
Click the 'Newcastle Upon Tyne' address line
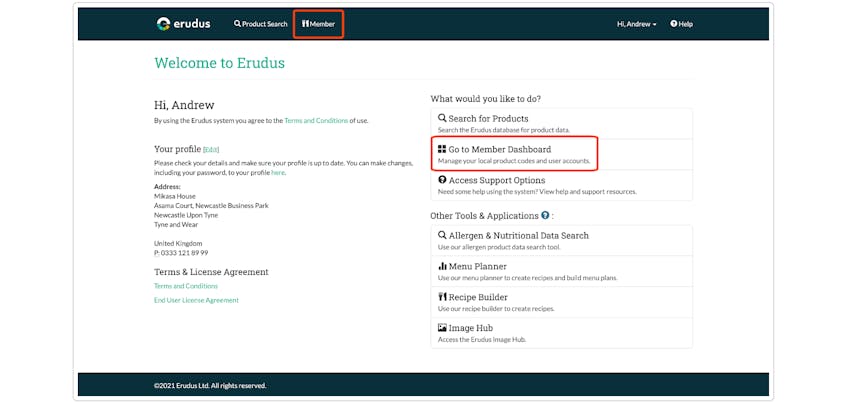click(x=186, y=215)
